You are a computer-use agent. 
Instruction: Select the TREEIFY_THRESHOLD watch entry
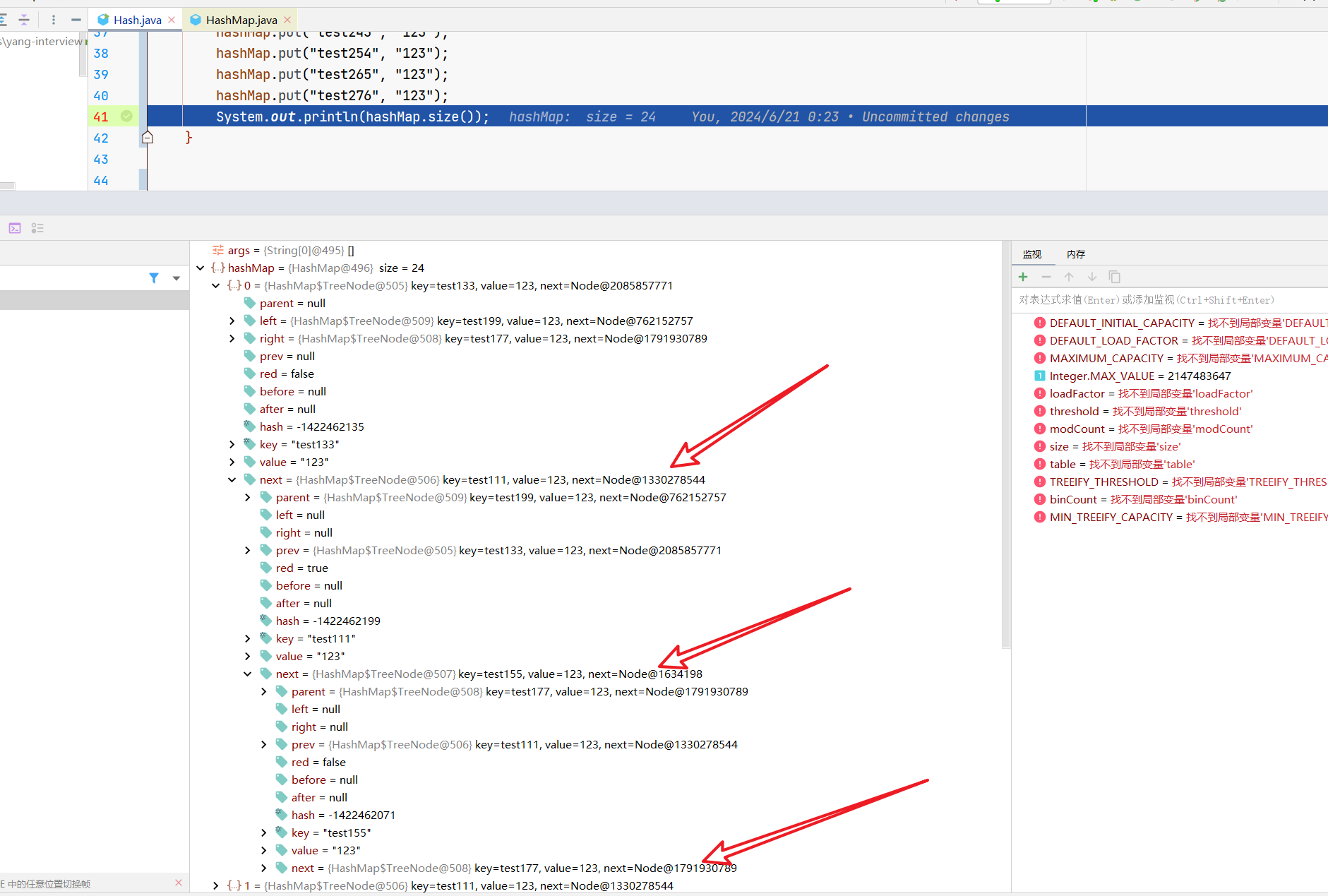point(1171,482)
